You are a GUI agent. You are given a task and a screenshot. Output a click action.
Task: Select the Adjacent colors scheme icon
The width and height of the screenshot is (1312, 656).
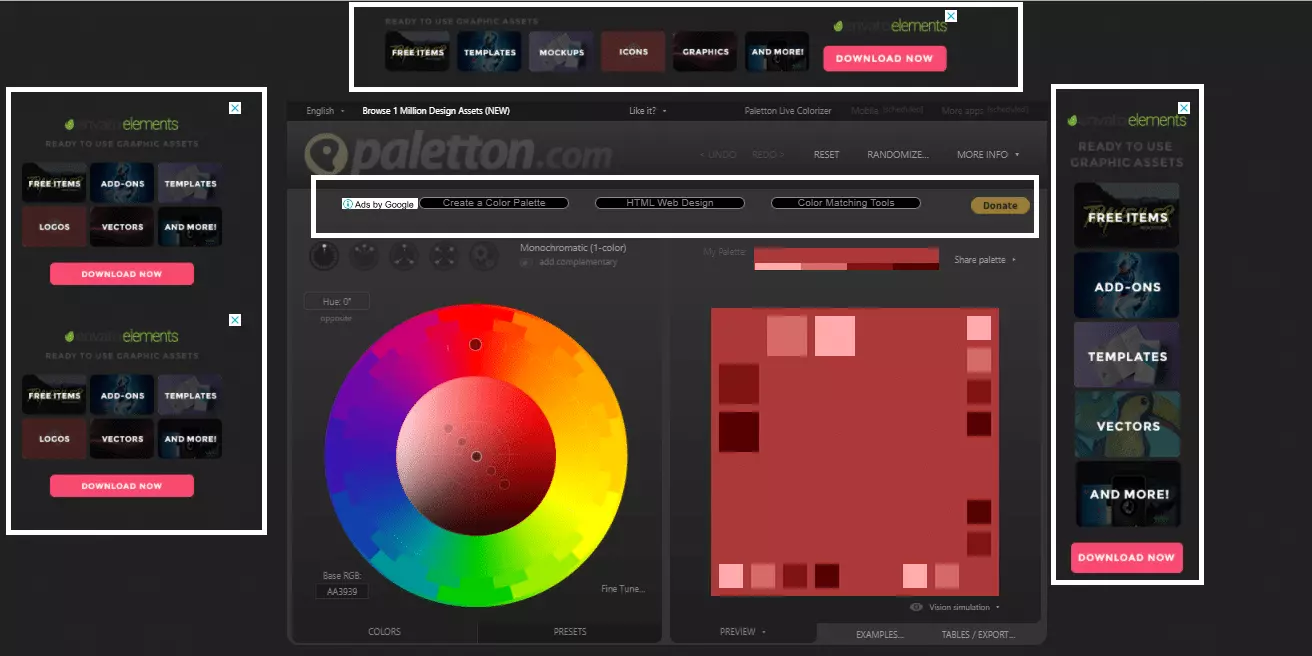click(x=364, y=256)
